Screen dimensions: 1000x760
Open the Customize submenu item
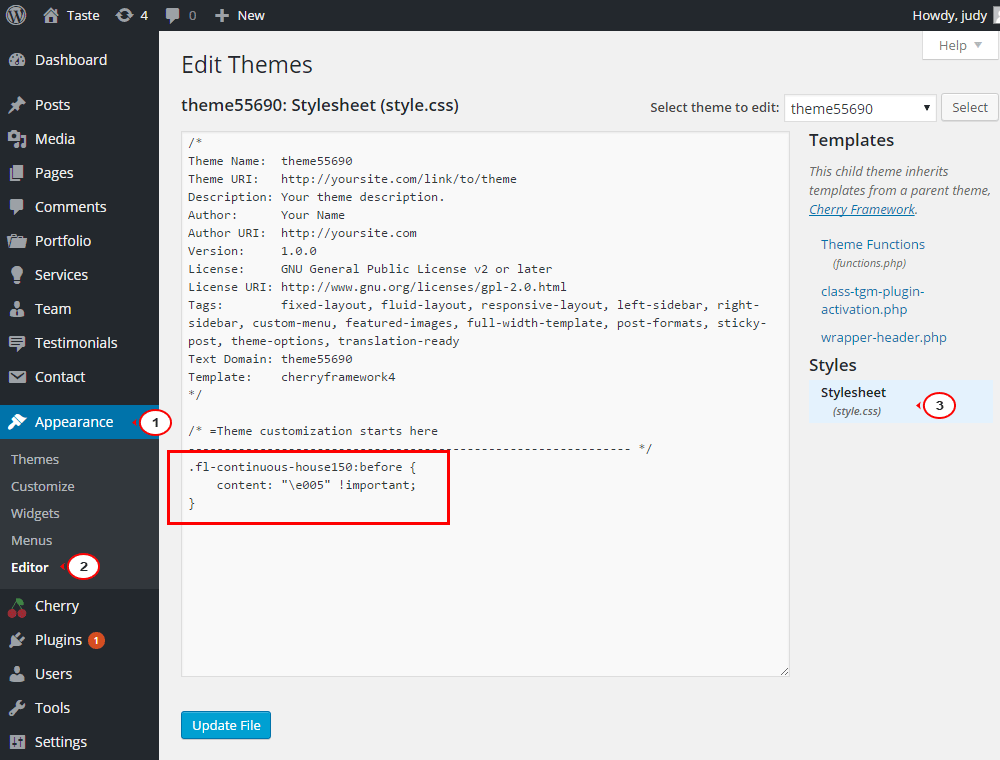43,486
